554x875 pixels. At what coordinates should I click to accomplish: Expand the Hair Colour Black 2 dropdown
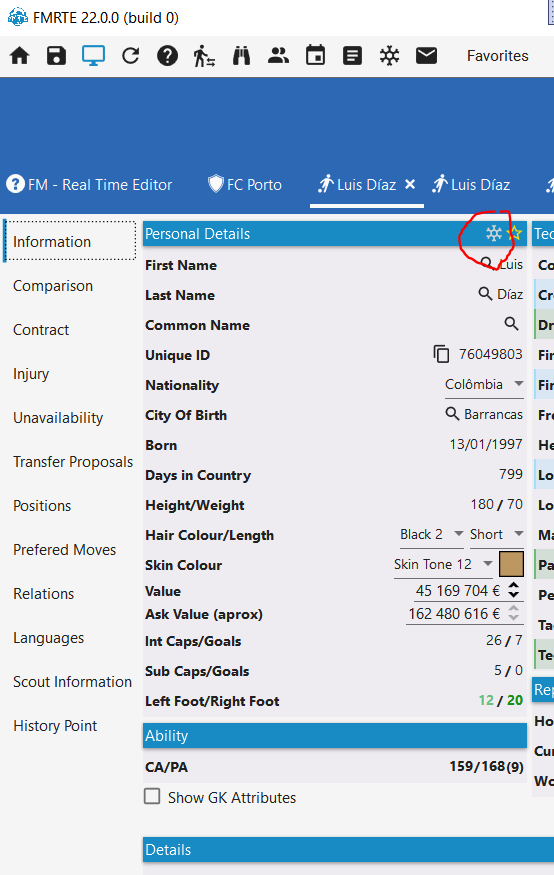tap(432, 535)
